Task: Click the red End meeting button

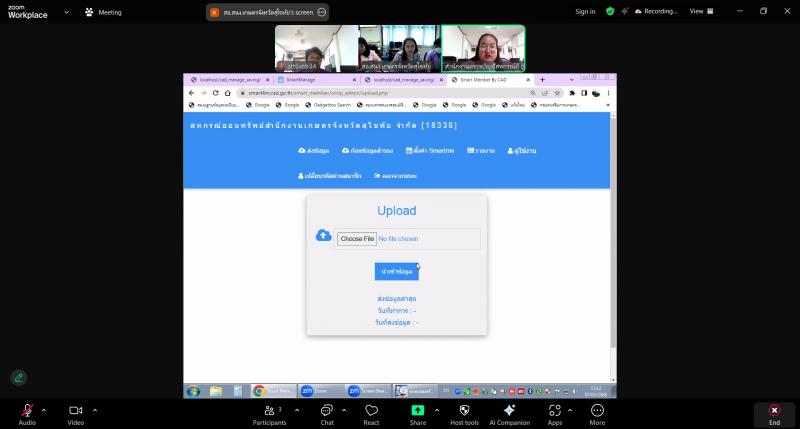Action: [774, 414]
